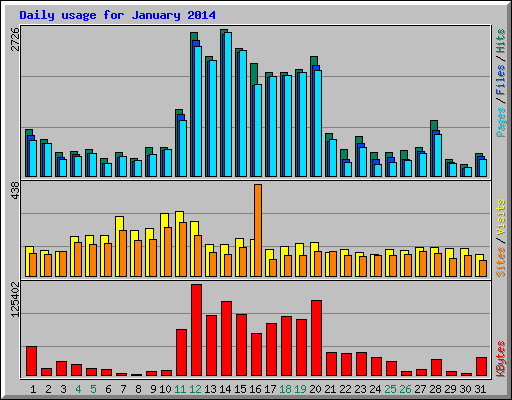This screenshot has height=400, width=512.
Task: Click the red KBytes bar for day 31
Action: pyautogui.click(x=481, y=367)
